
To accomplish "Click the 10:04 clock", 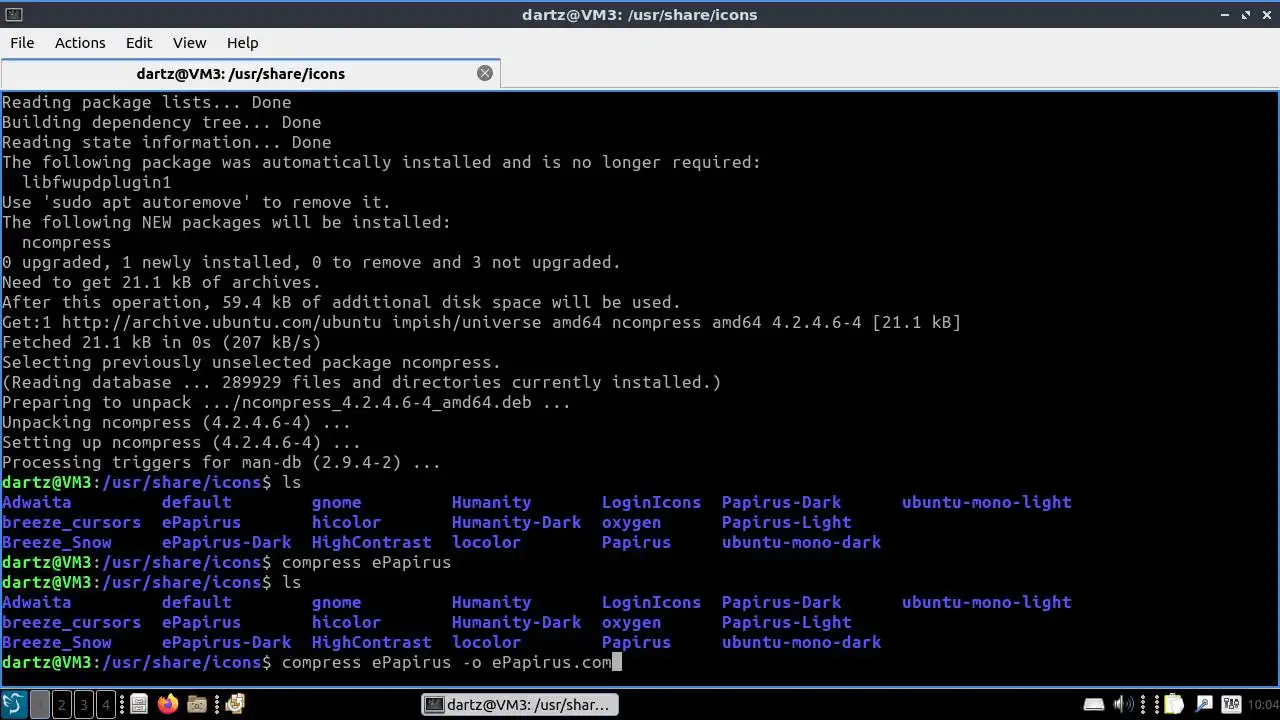I will 1263,706.
